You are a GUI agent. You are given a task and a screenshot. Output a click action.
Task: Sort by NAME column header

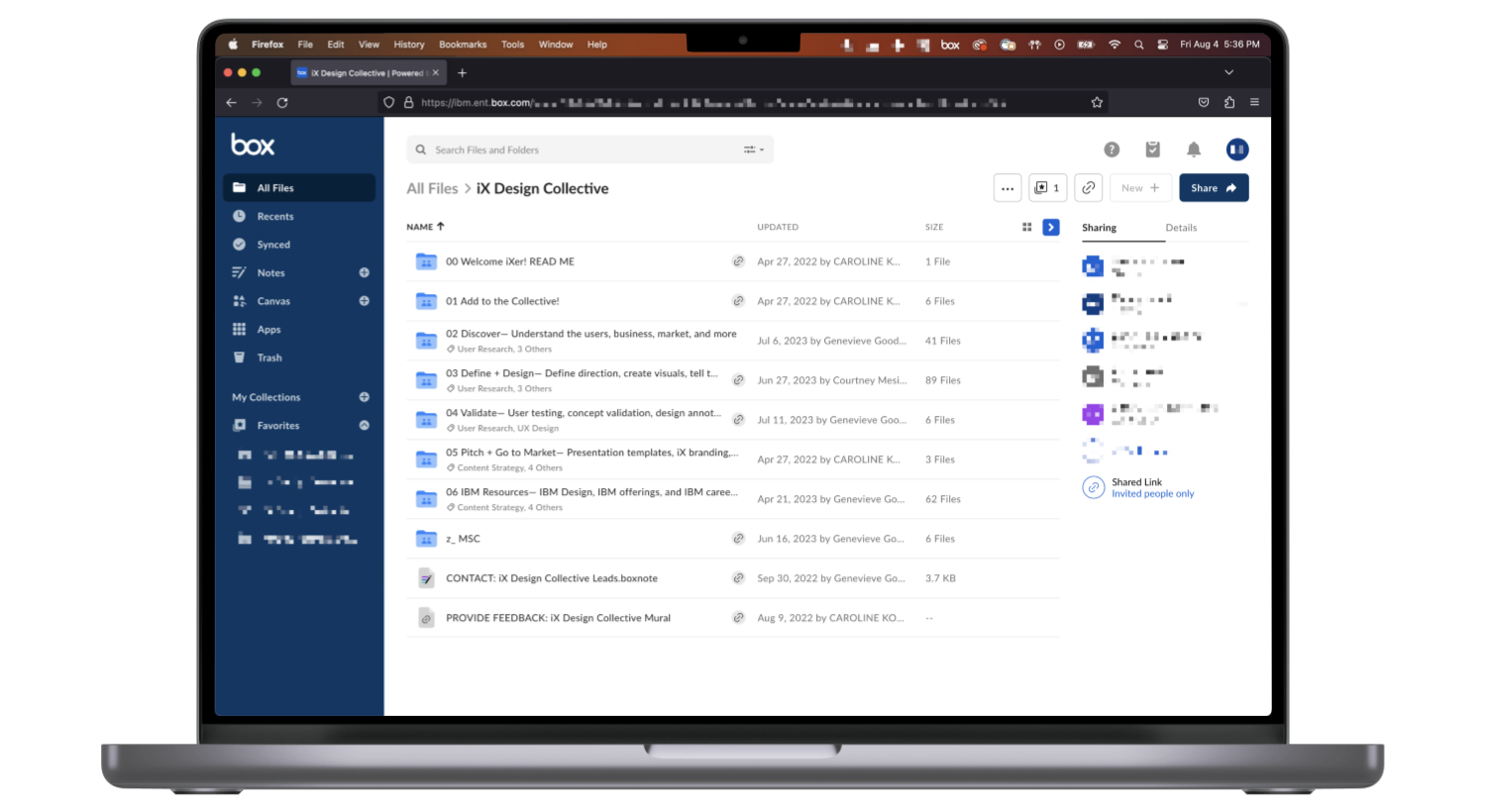[x=425, y=227]
